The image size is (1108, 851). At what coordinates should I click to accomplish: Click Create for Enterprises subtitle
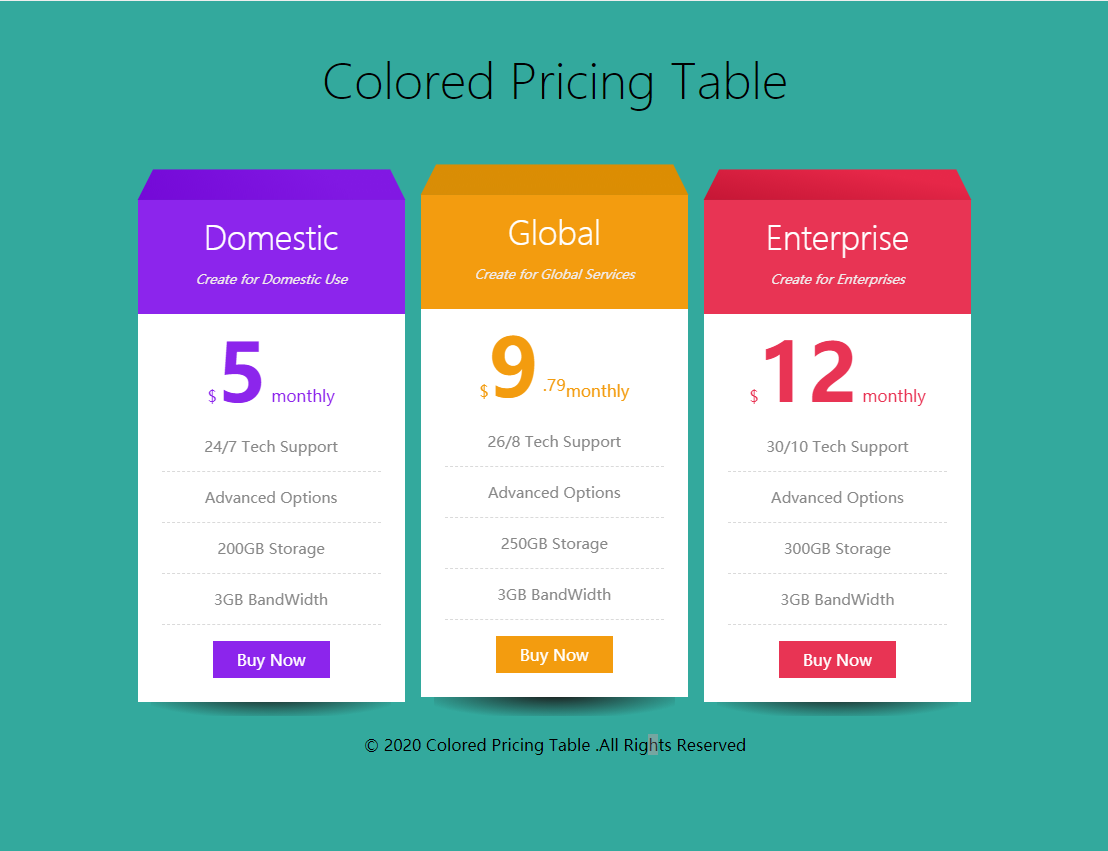838,279
